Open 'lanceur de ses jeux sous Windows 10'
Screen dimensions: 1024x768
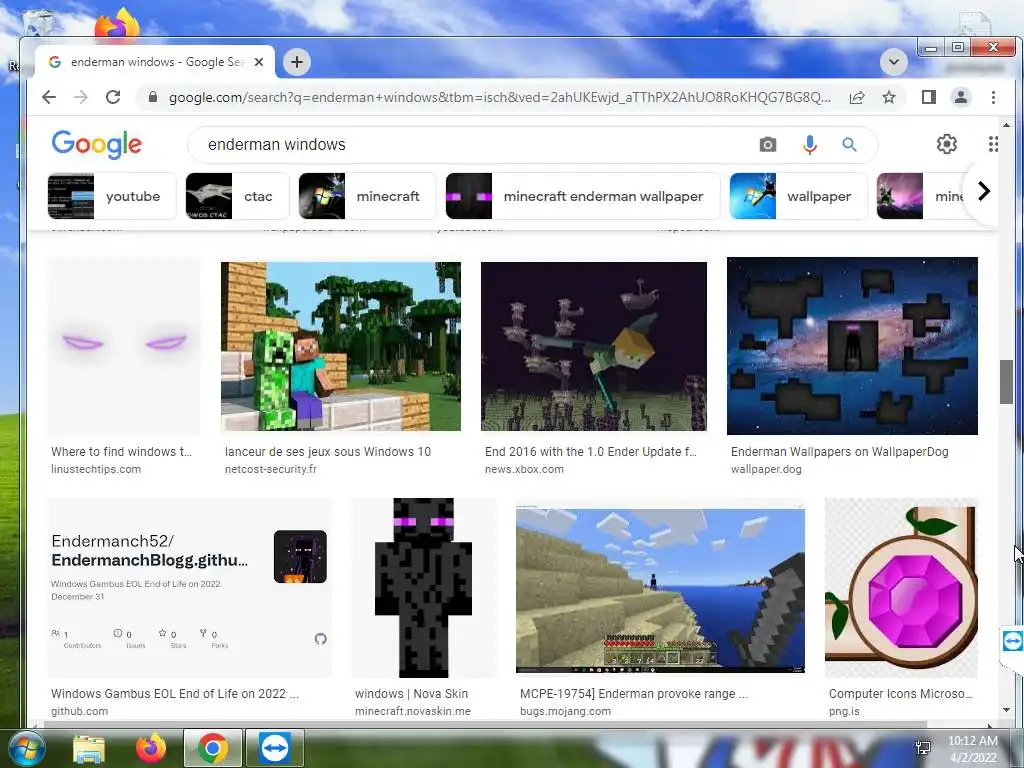tap(328, 451)
